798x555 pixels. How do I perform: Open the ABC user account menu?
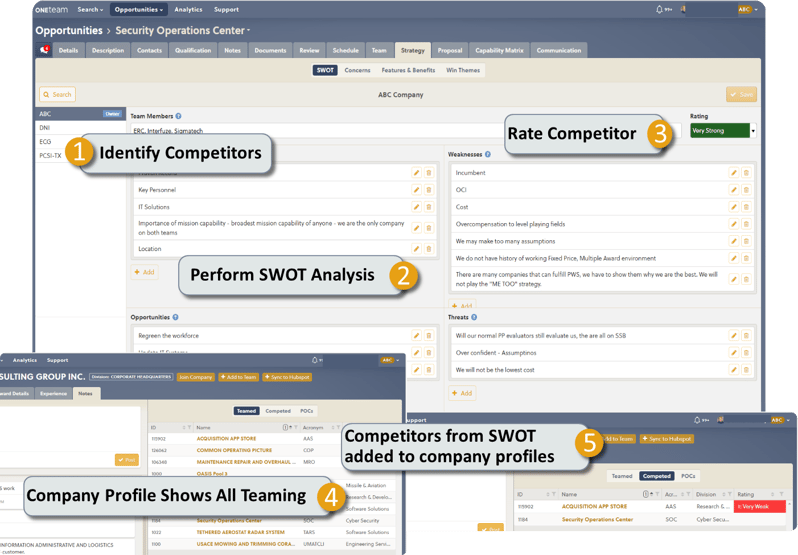click(748, 9)
